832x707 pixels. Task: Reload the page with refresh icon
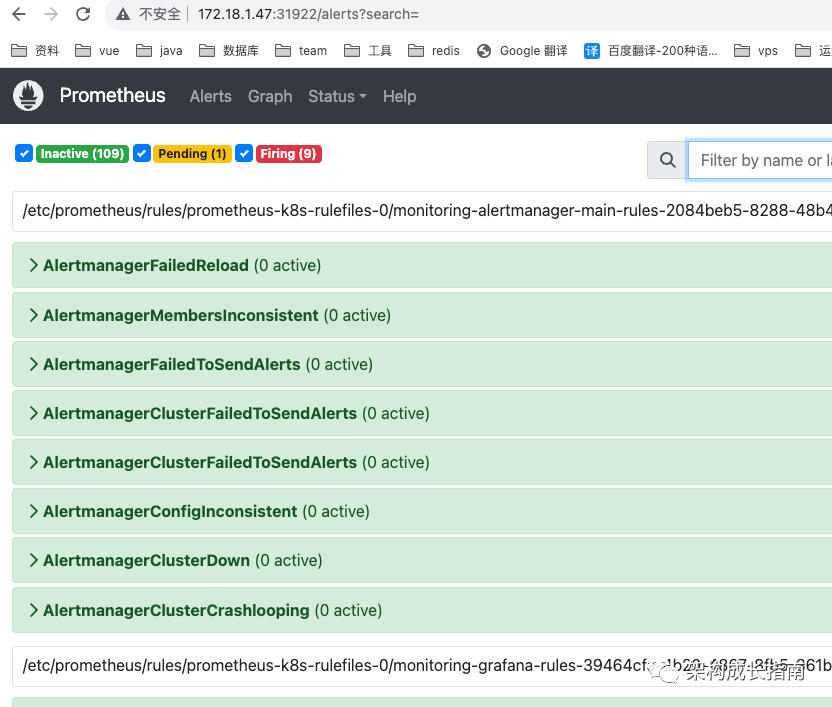coord(83,14)
